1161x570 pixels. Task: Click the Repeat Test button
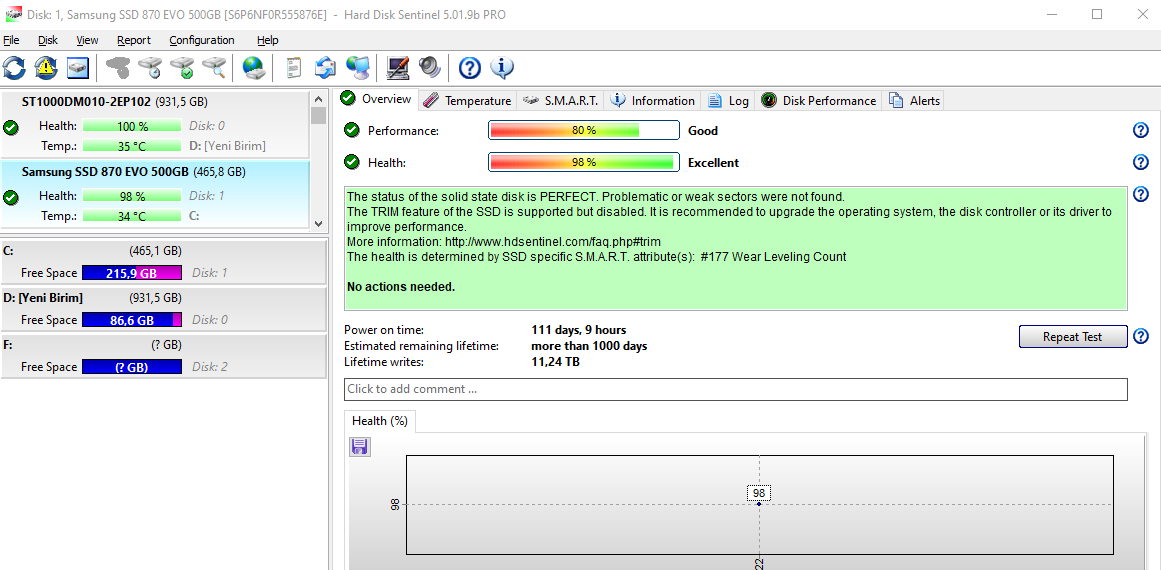click(x=1073, y=336)
